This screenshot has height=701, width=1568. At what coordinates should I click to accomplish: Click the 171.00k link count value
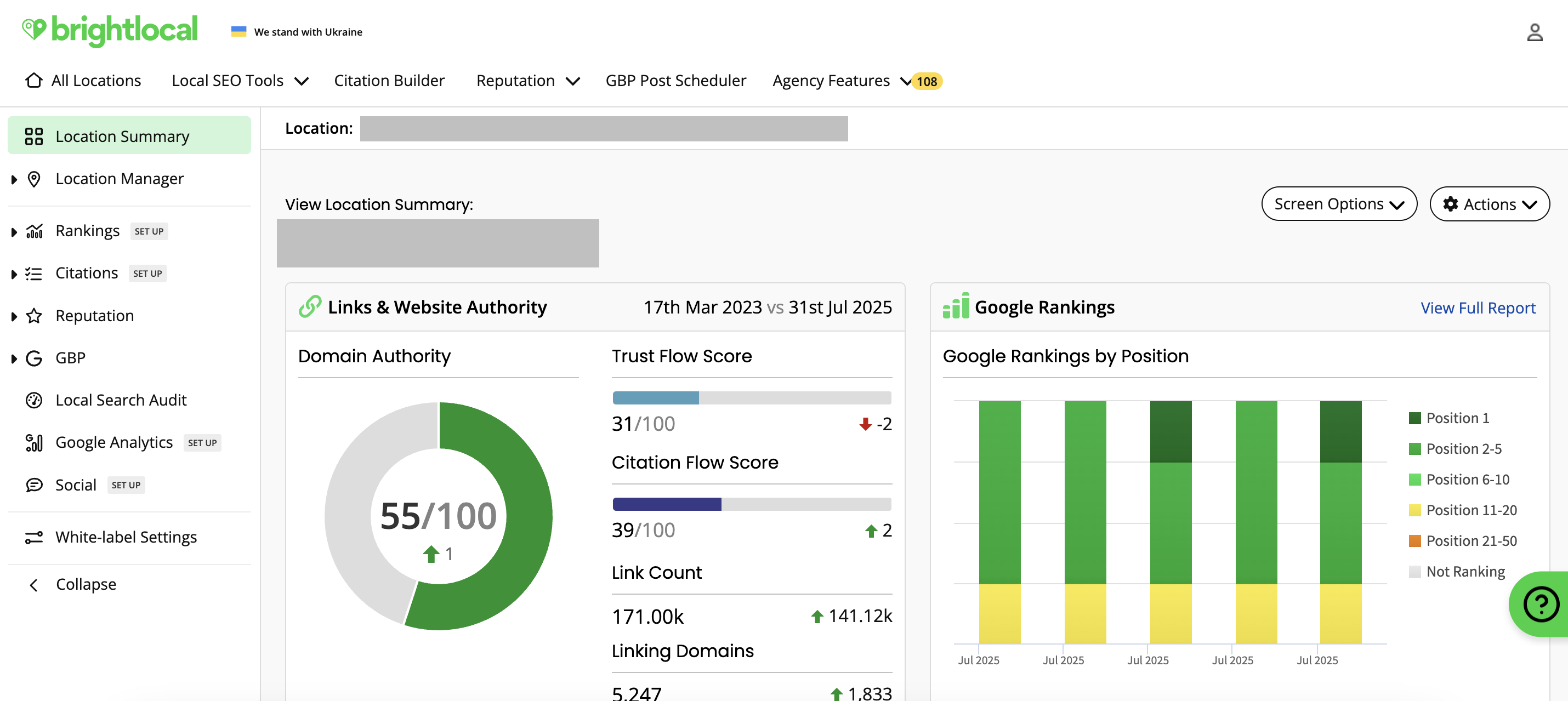coord(647,617)
